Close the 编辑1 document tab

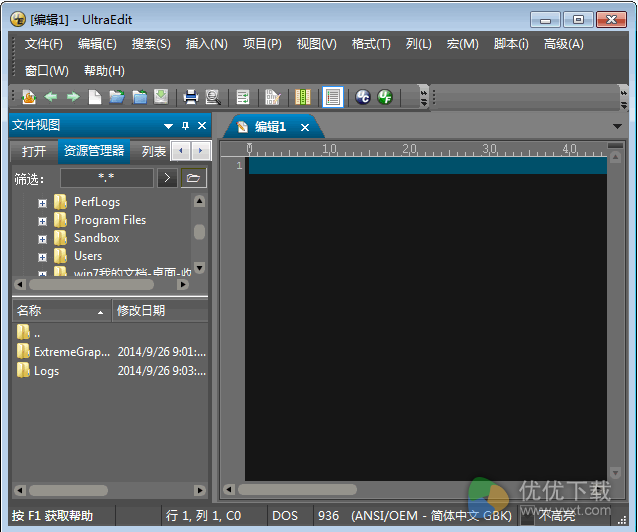(x=305, y=127)
